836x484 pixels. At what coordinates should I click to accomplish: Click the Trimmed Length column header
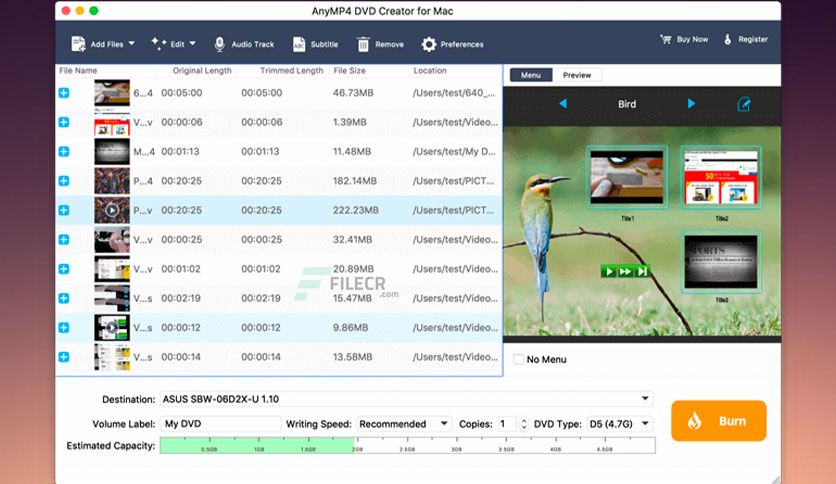coord(292,70)
